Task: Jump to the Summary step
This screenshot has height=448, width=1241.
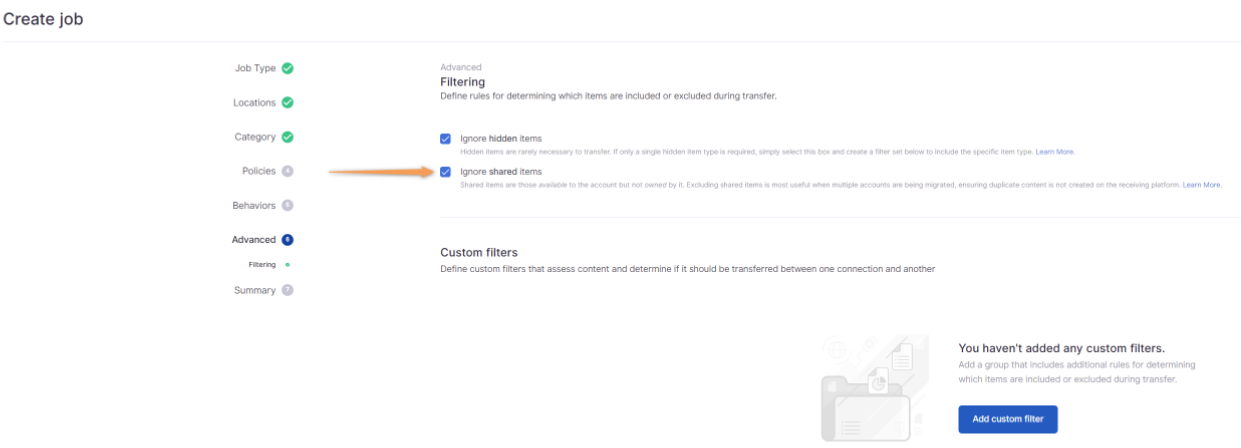Action: click(x=255, y=290)
